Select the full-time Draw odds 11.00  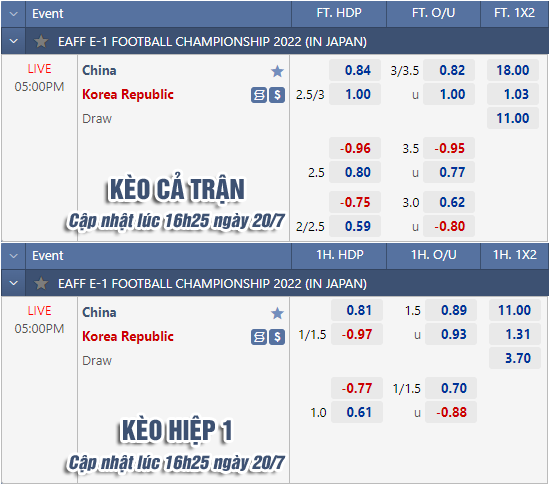tap(513, 118)
